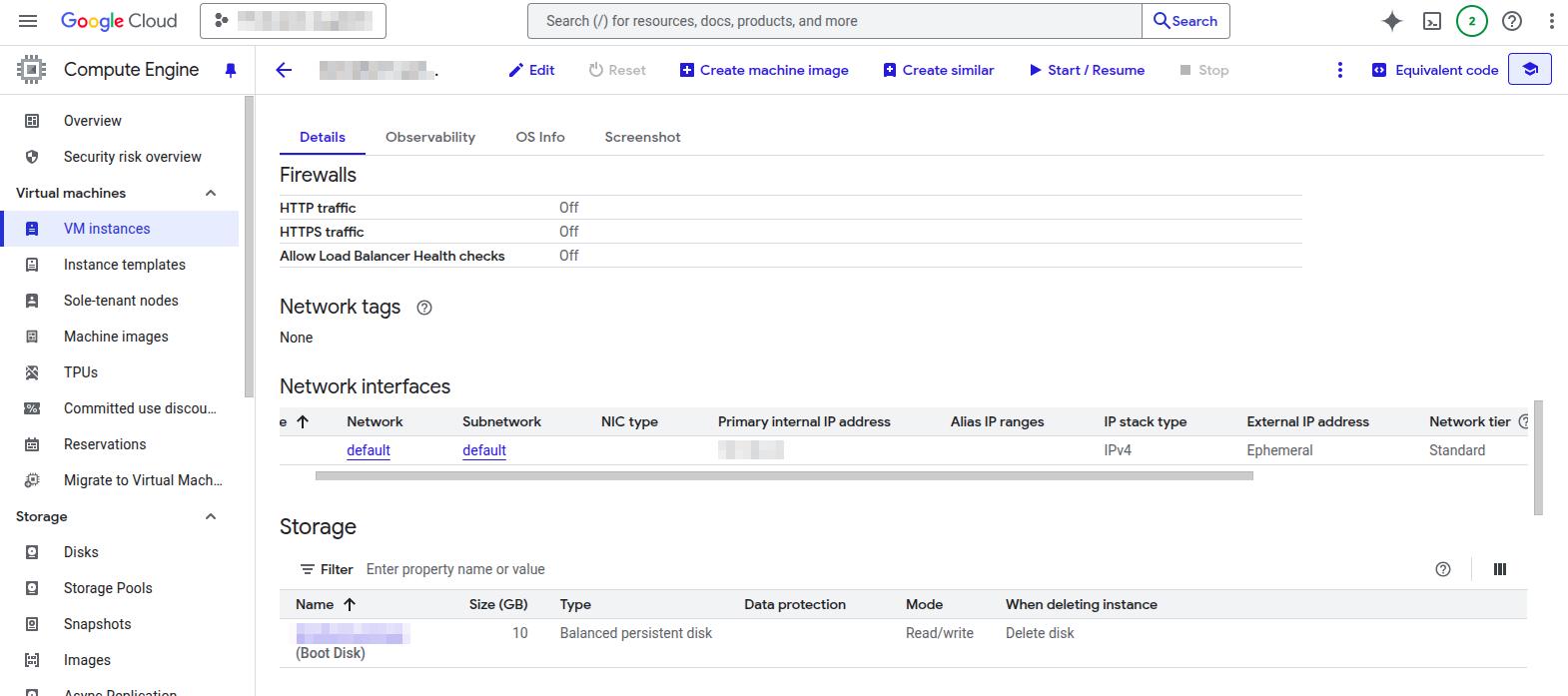This screenshot has width=1568, height=696.
Task: Open the learning panel graduation cap
Action: click(x=1529, y=70)
